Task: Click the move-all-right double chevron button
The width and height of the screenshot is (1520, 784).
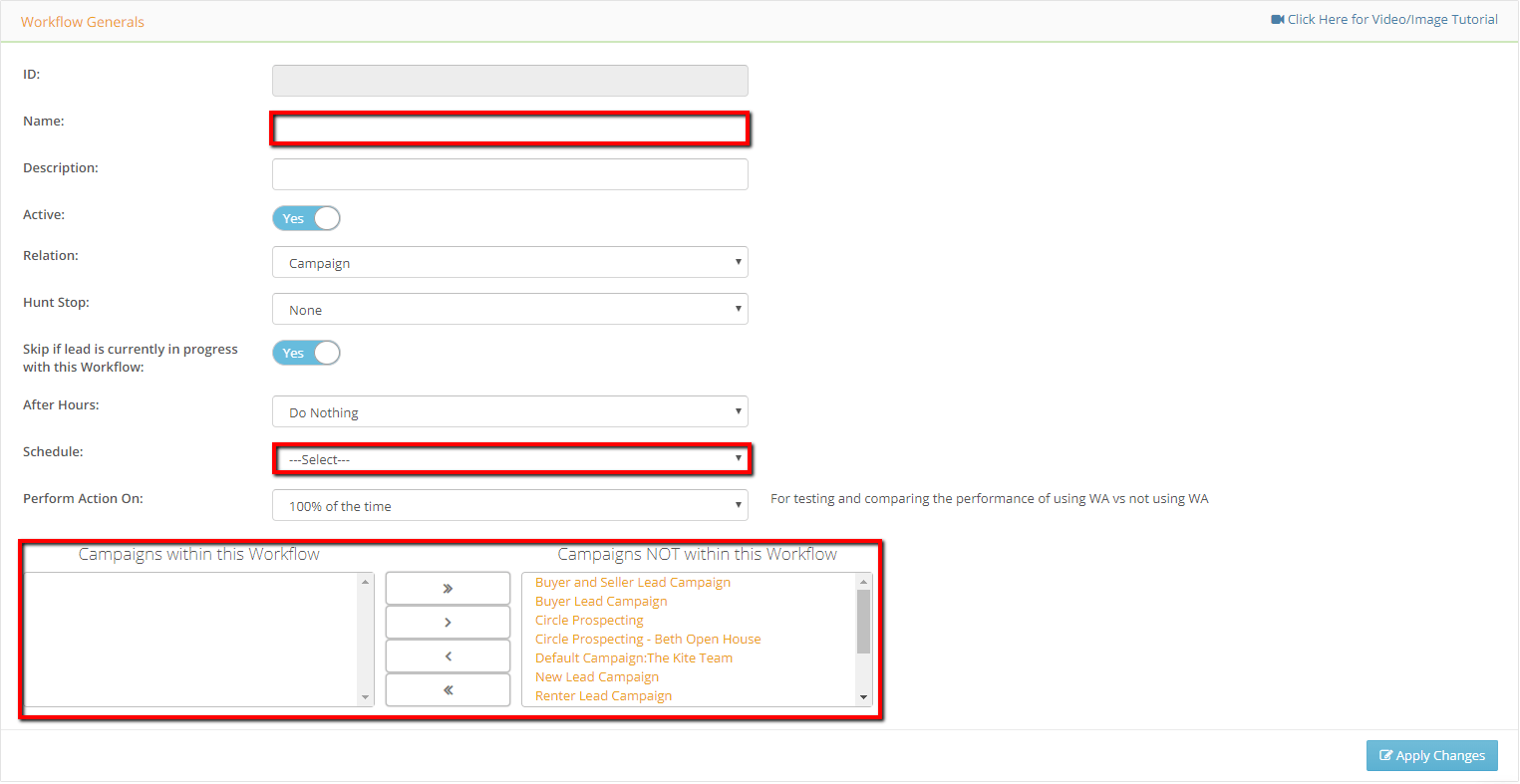Action: pos(448,589)
